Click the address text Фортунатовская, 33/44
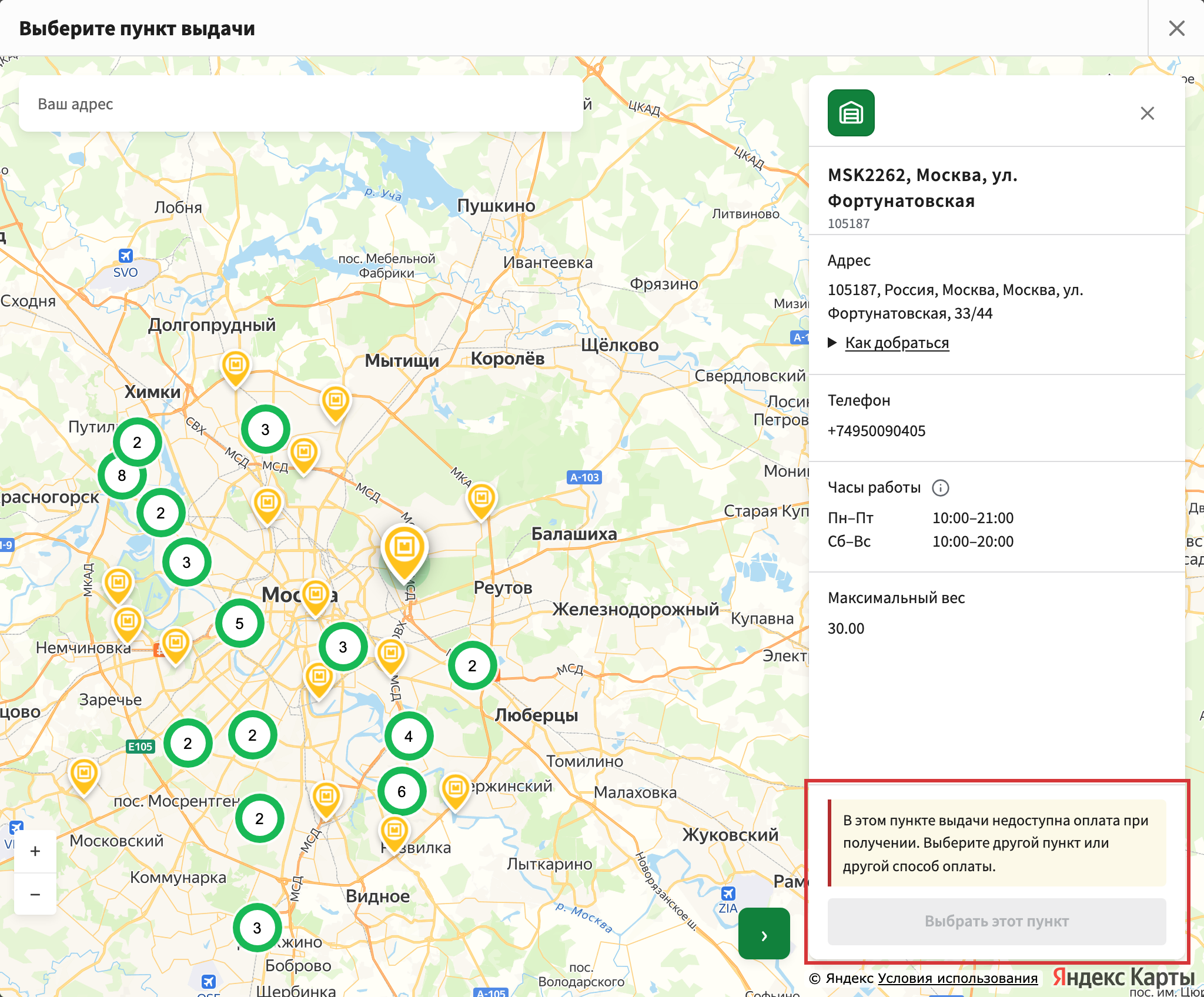Screen dimensions: 1204x997 909,313
